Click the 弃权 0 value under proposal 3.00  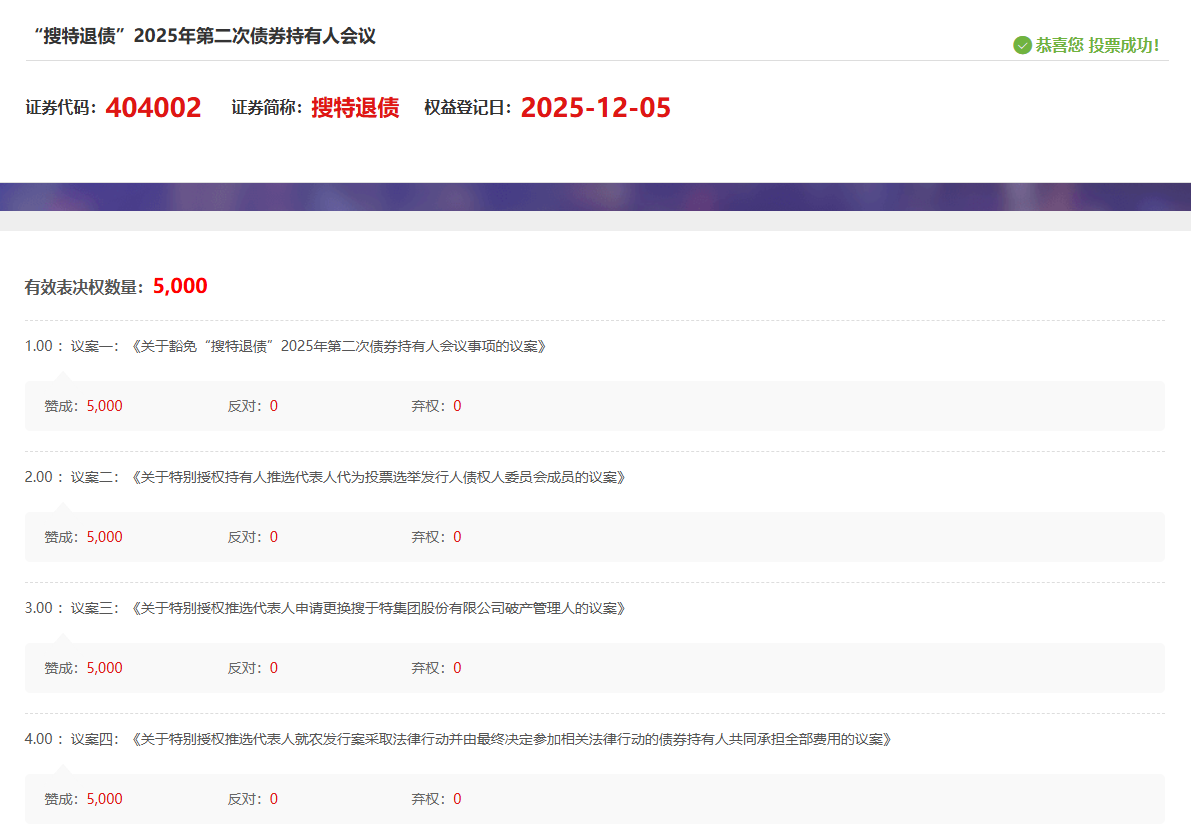coord(457,668)
